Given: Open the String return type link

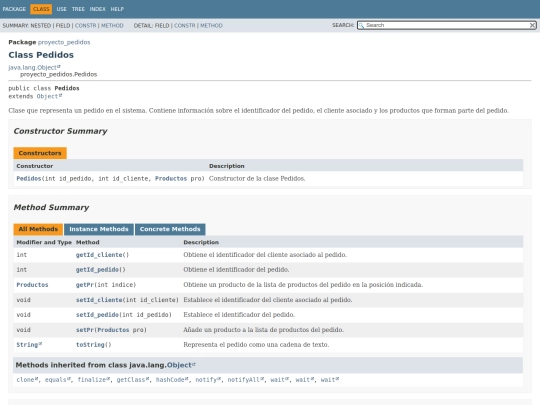Looking at the screenshot, I should 29,345.
